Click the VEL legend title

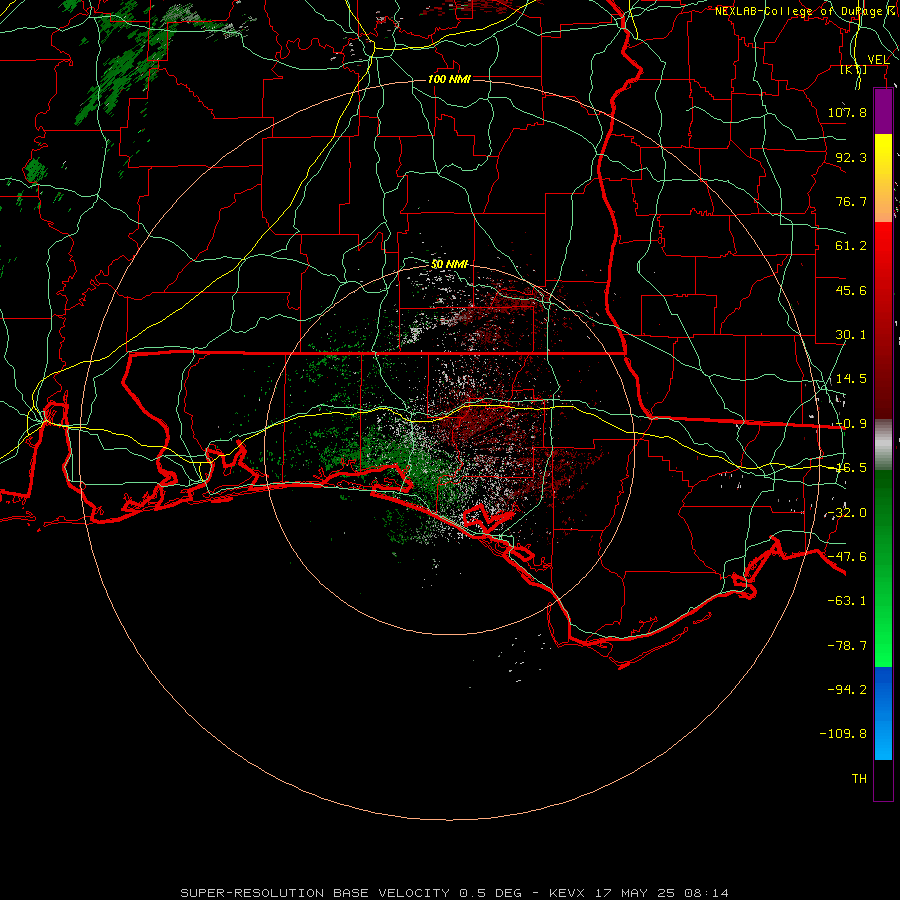(x=878, y=59)
